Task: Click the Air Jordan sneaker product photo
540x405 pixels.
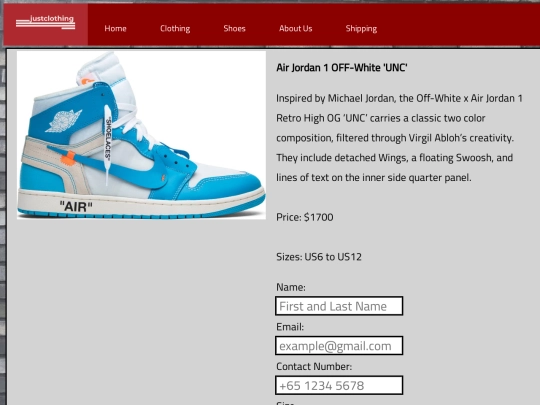Action: 142,135
